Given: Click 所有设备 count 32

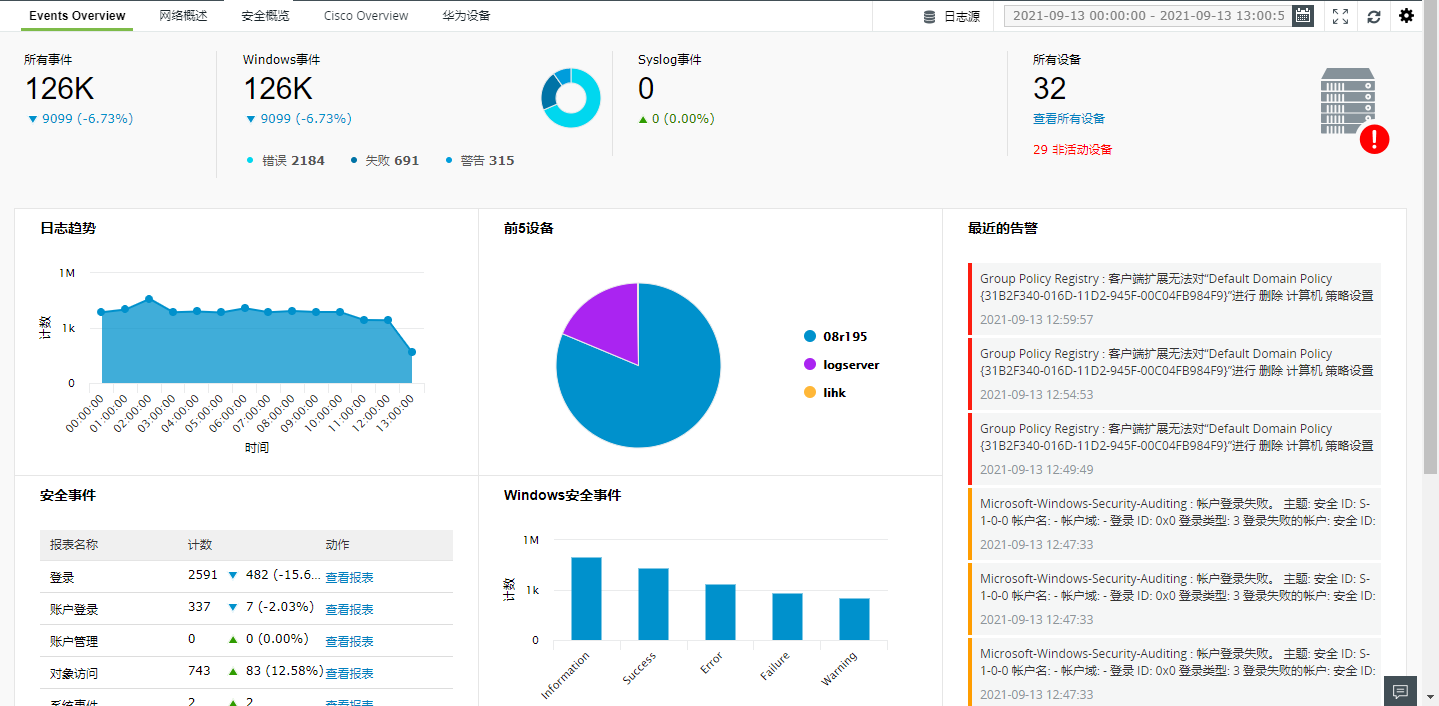Looking at the screenshot, I should pyautogui.click(x=1050, y=89).
